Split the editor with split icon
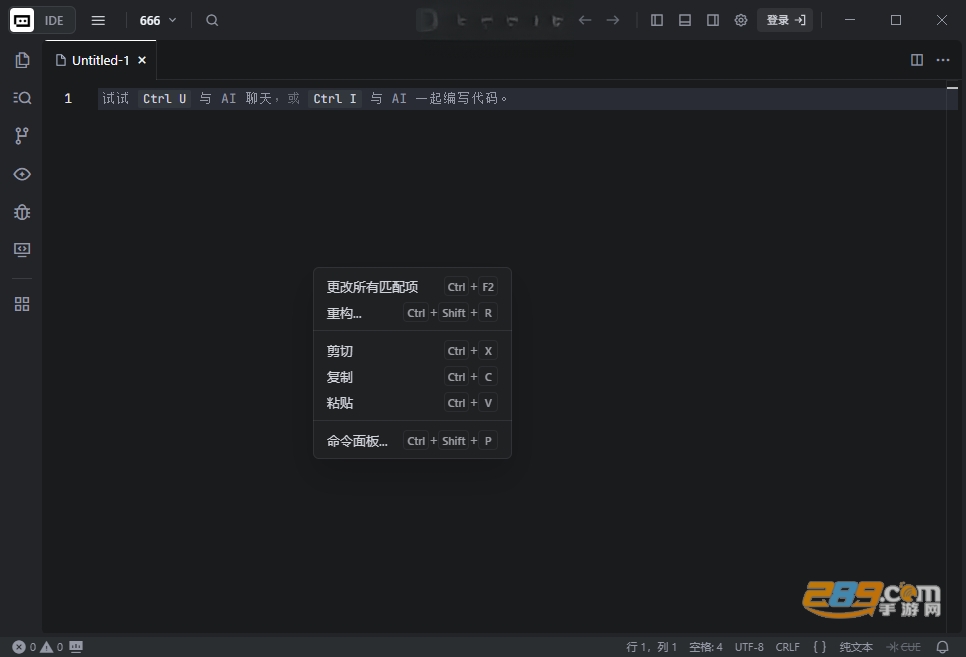 pos(917,60)
